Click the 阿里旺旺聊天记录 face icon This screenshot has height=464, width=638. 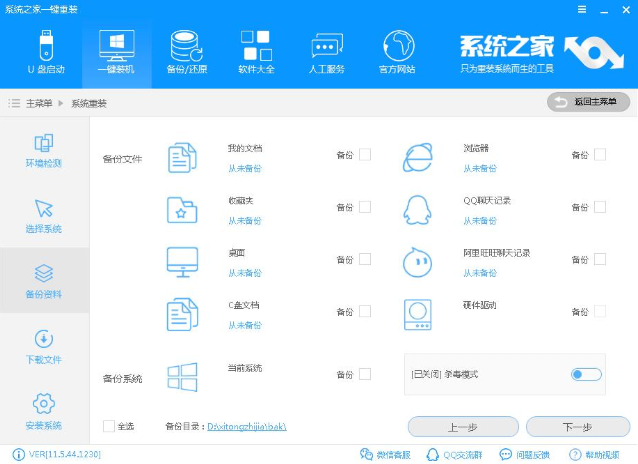click(417, 263)
